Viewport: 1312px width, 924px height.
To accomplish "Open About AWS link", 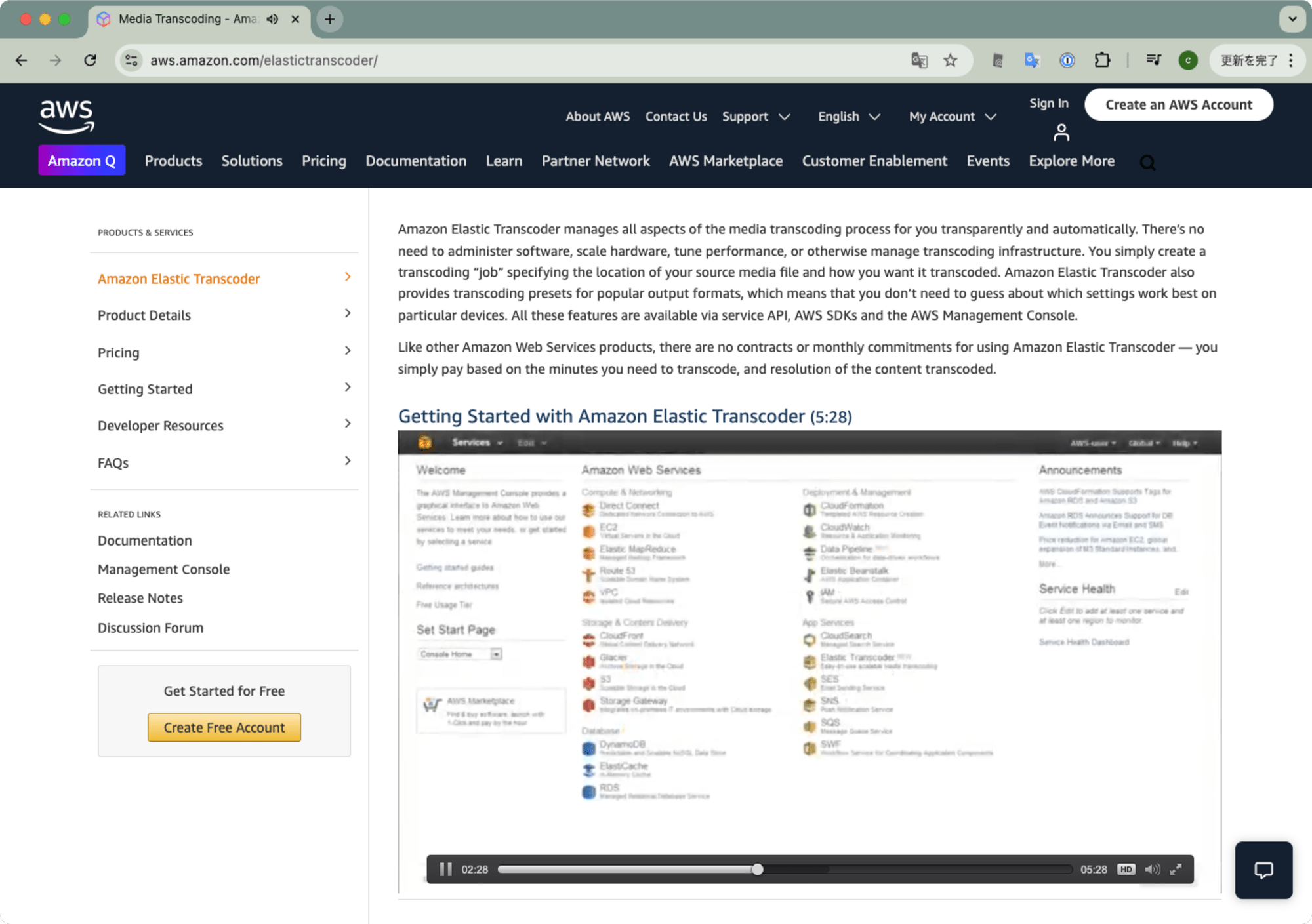I will click(598, 117).
